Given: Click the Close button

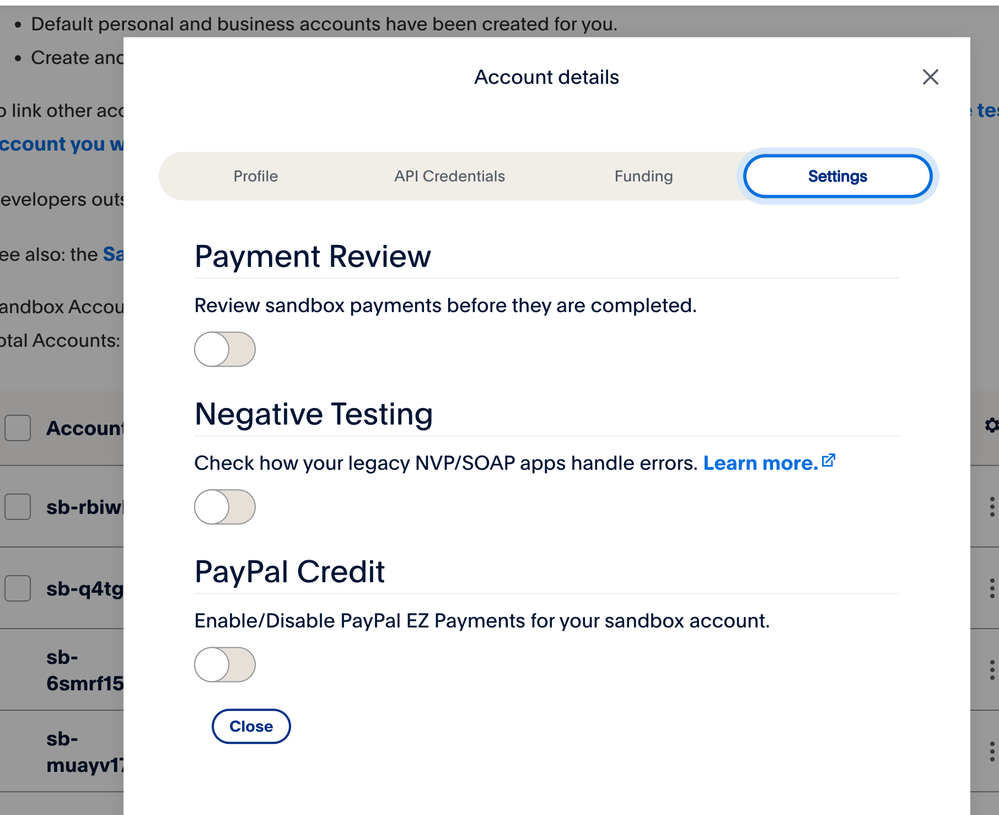Looking at the screenshot, I should [x=251, y=726].
